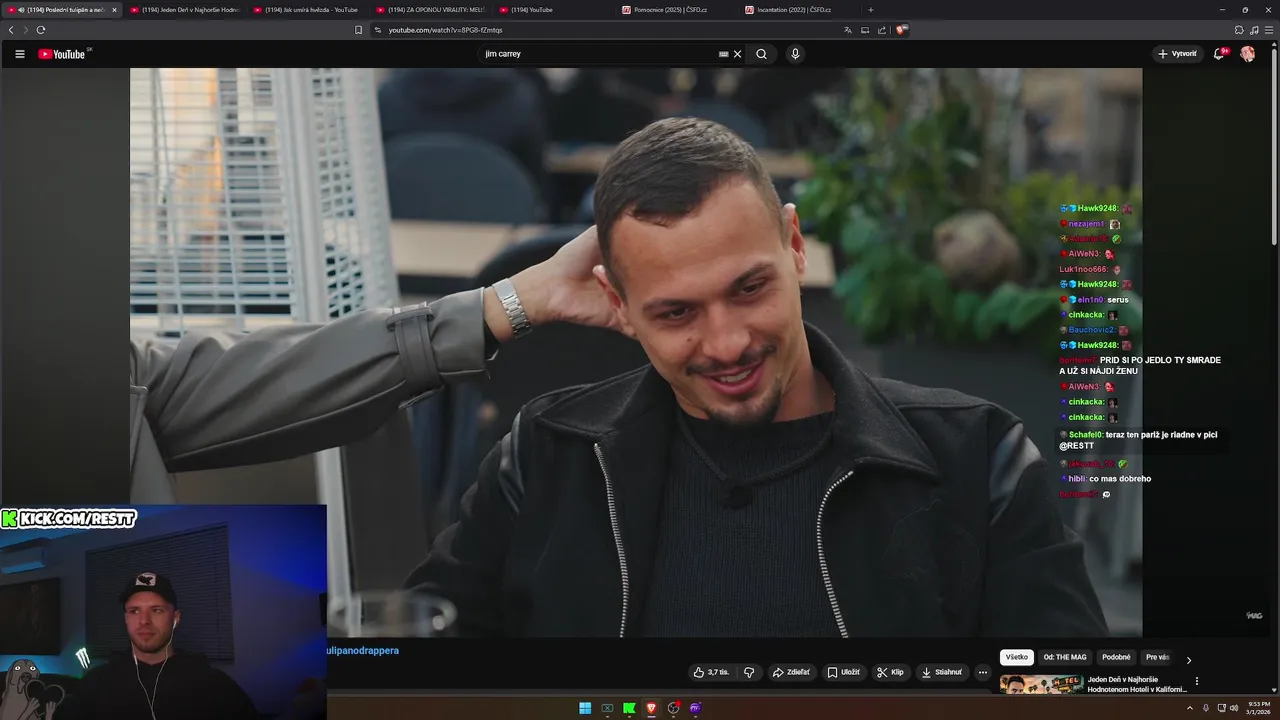Open the Brave browser taskbar icon
The height and width of the screenshot is (720, 1280).
tap(651, 708)
